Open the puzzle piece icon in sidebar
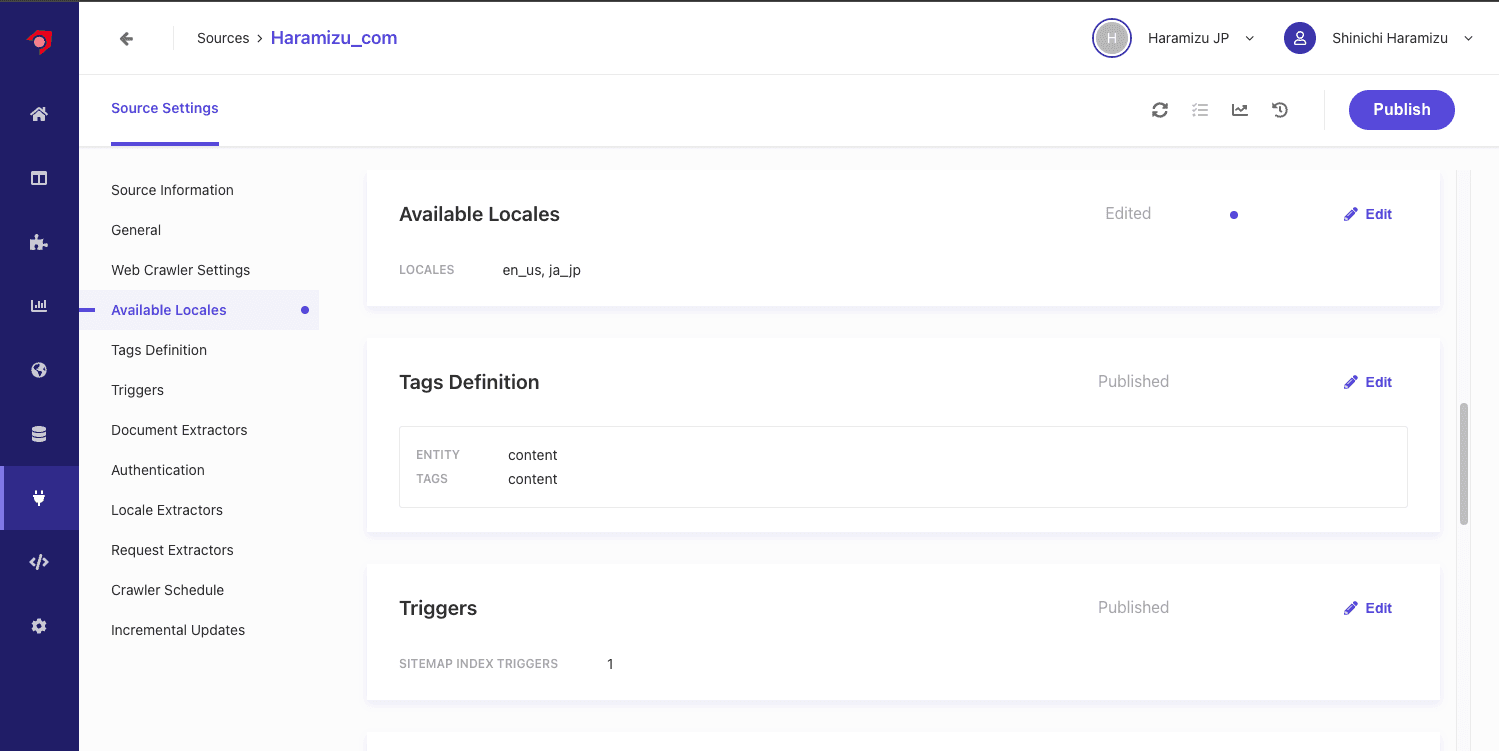This screenshot has height=751, width=1499. pos(39,242)
